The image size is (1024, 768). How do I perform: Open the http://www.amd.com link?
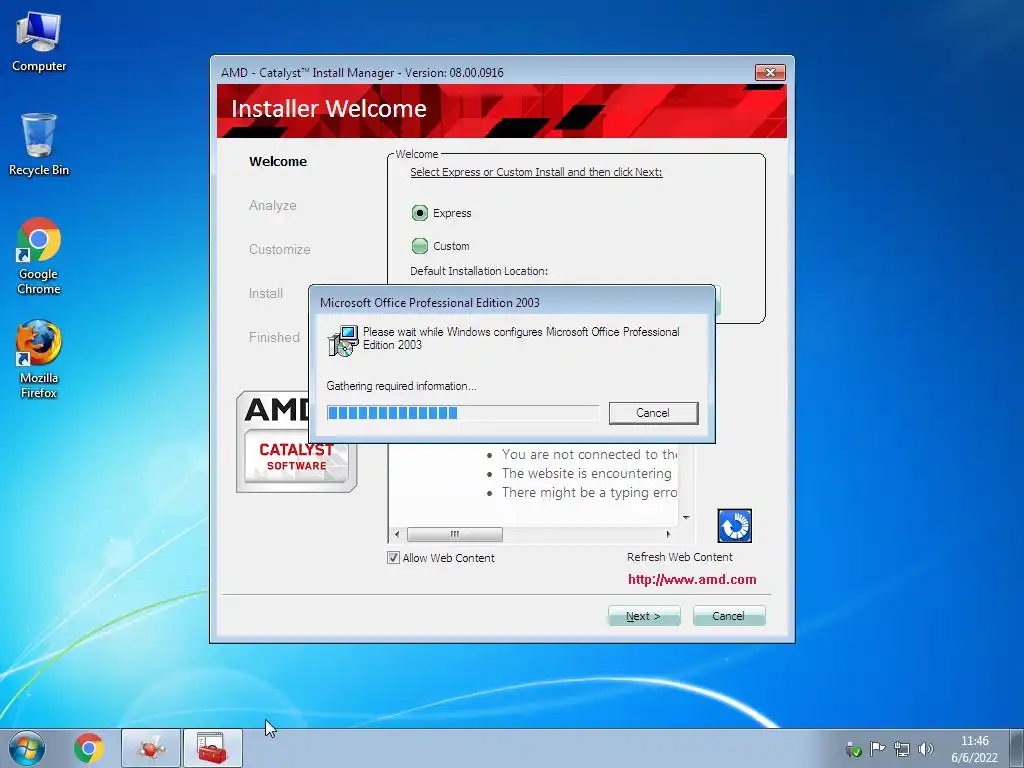692,579
